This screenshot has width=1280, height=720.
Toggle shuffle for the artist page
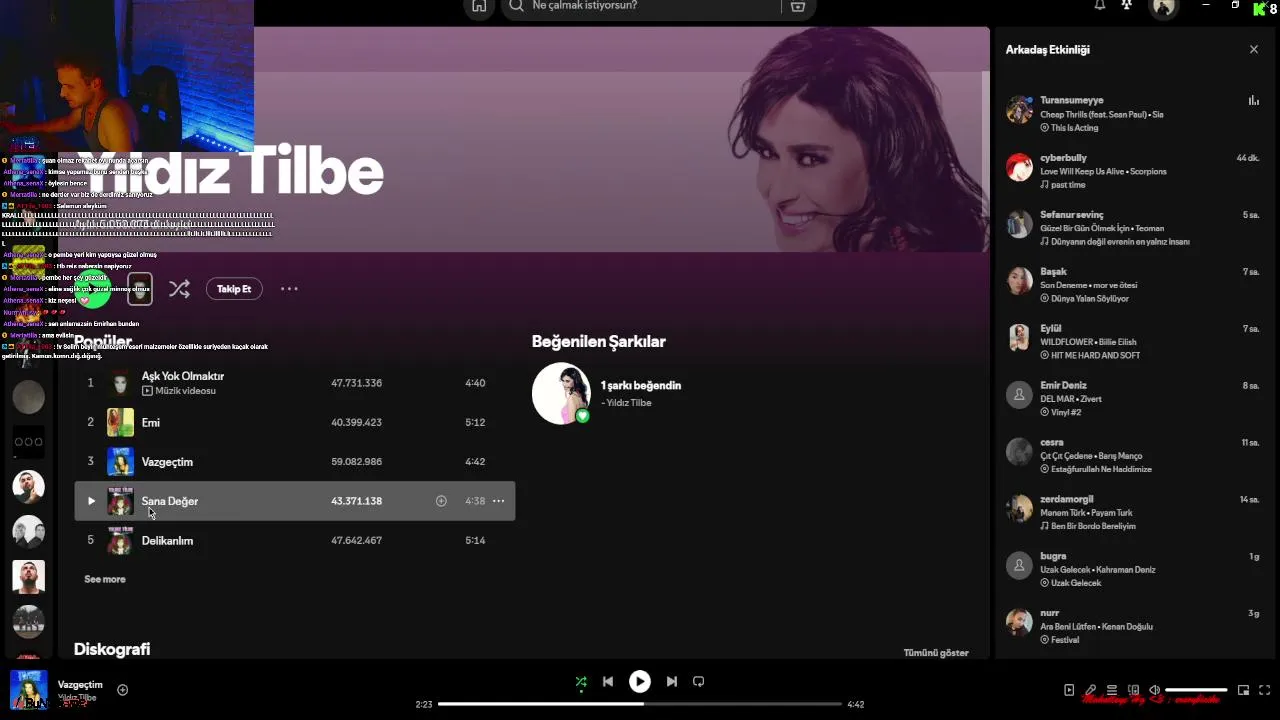[179, 289]
